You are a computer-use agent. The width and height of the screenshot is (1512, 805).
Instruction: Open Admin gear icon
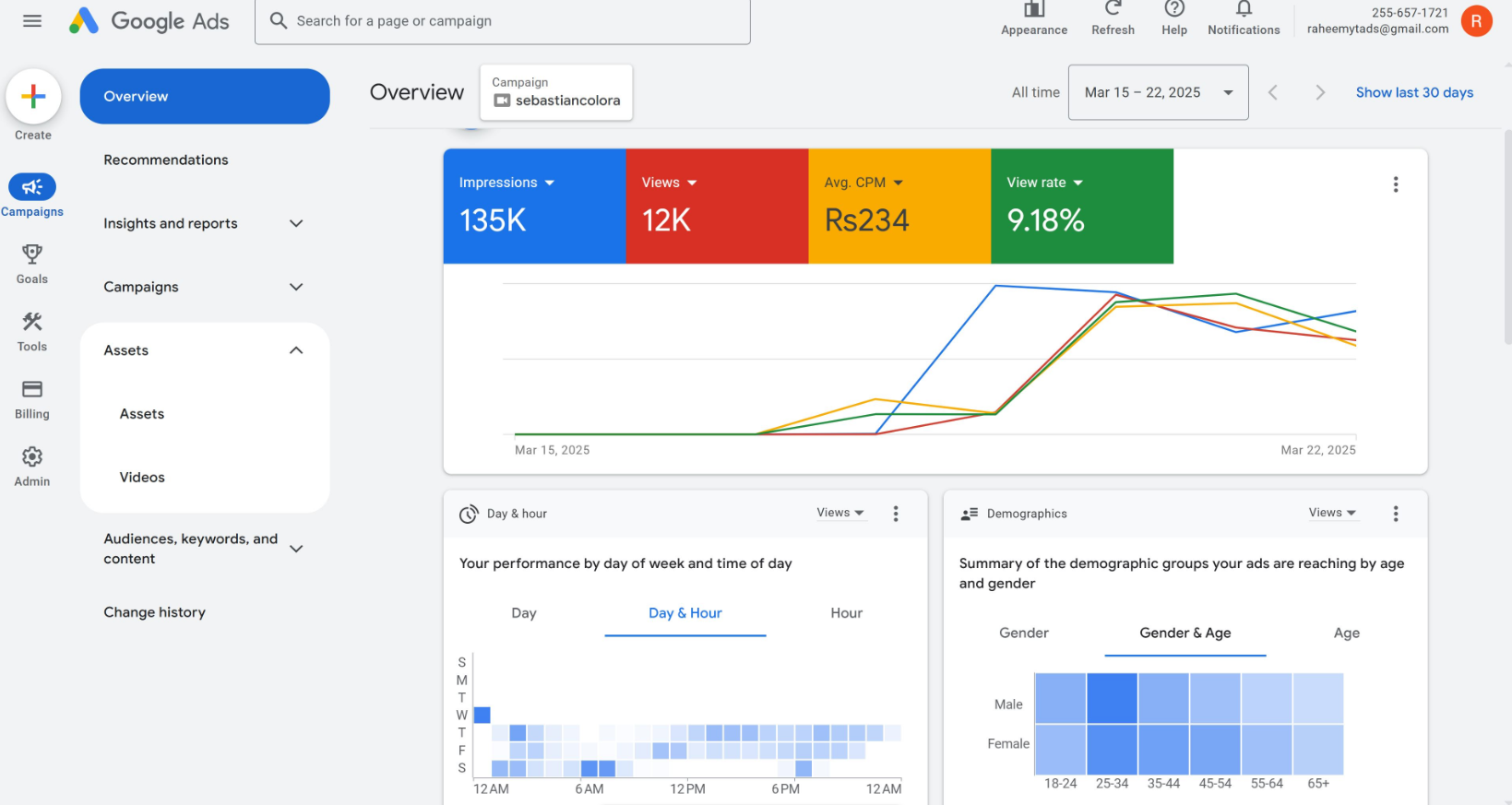click(x=32, y=457)
